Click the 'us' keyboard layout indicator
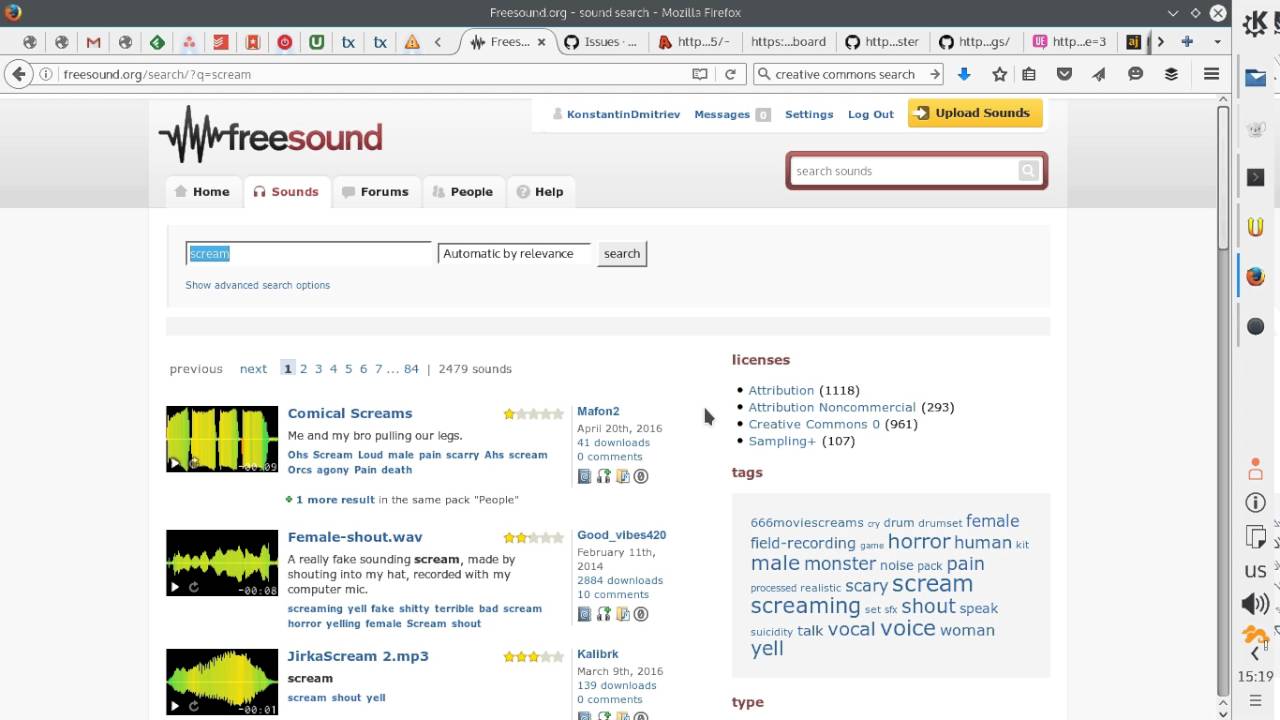Viewport: 1280px width, 720px height. tap(1255, 571)
